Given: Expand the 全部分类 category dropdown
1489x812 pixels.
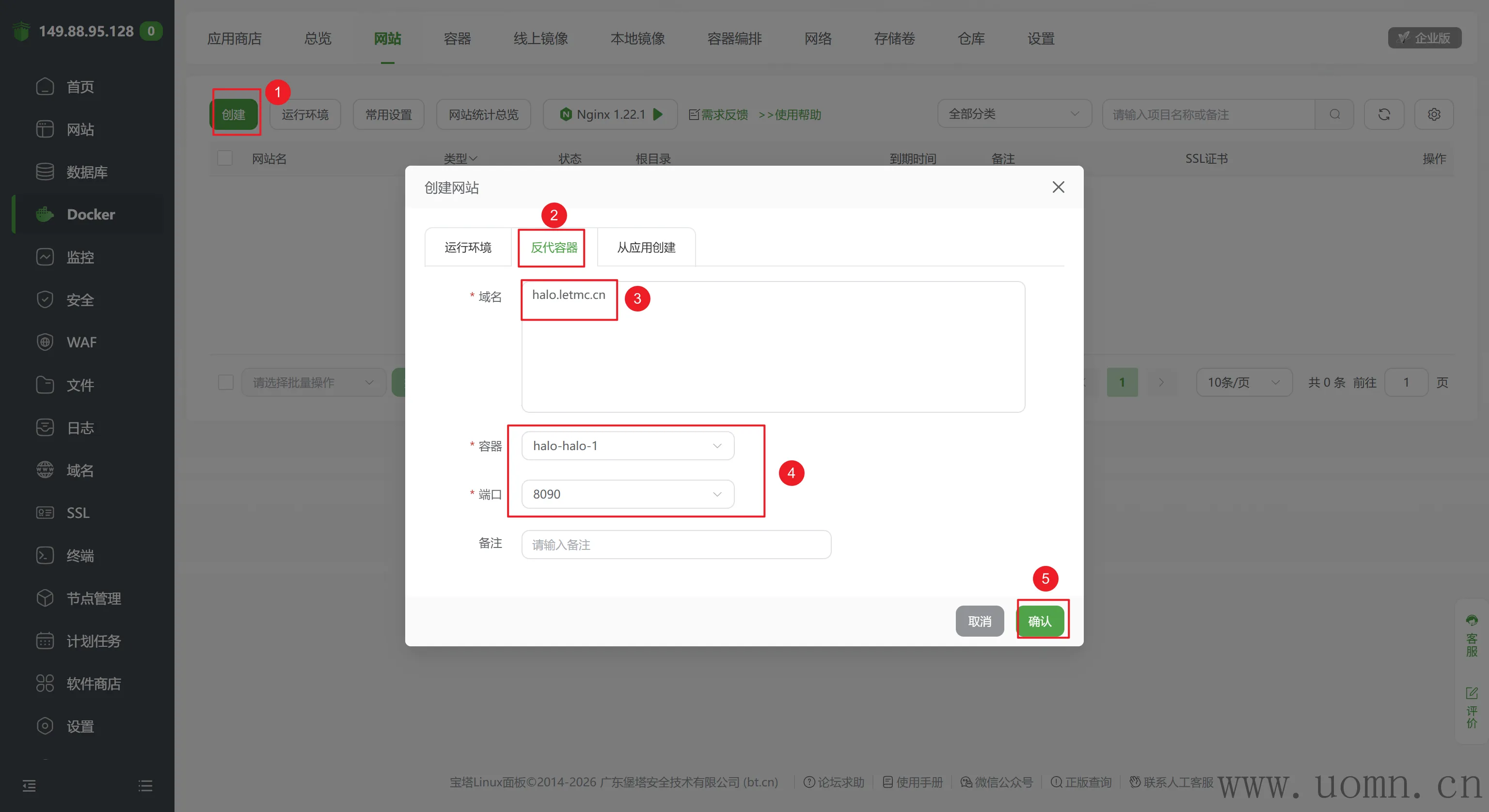Looking at the screenshot, I should [1014, 114].
